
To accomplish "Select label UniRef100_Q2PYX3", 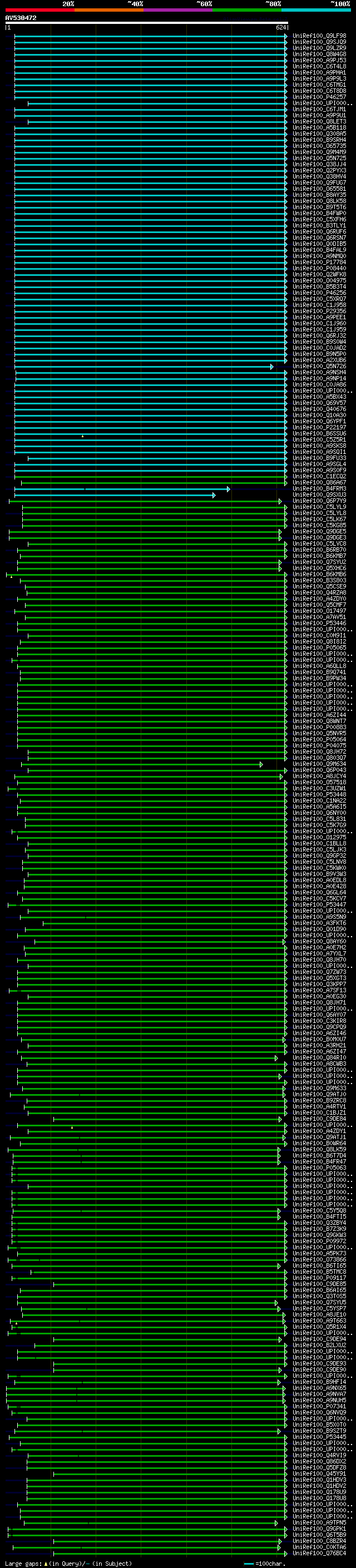I will pos(319,170).
